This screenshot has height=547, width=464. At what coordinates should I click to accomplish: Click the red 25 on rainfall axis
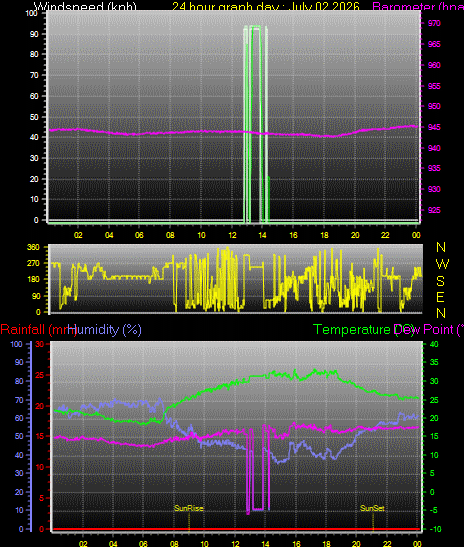coord(40,375)
